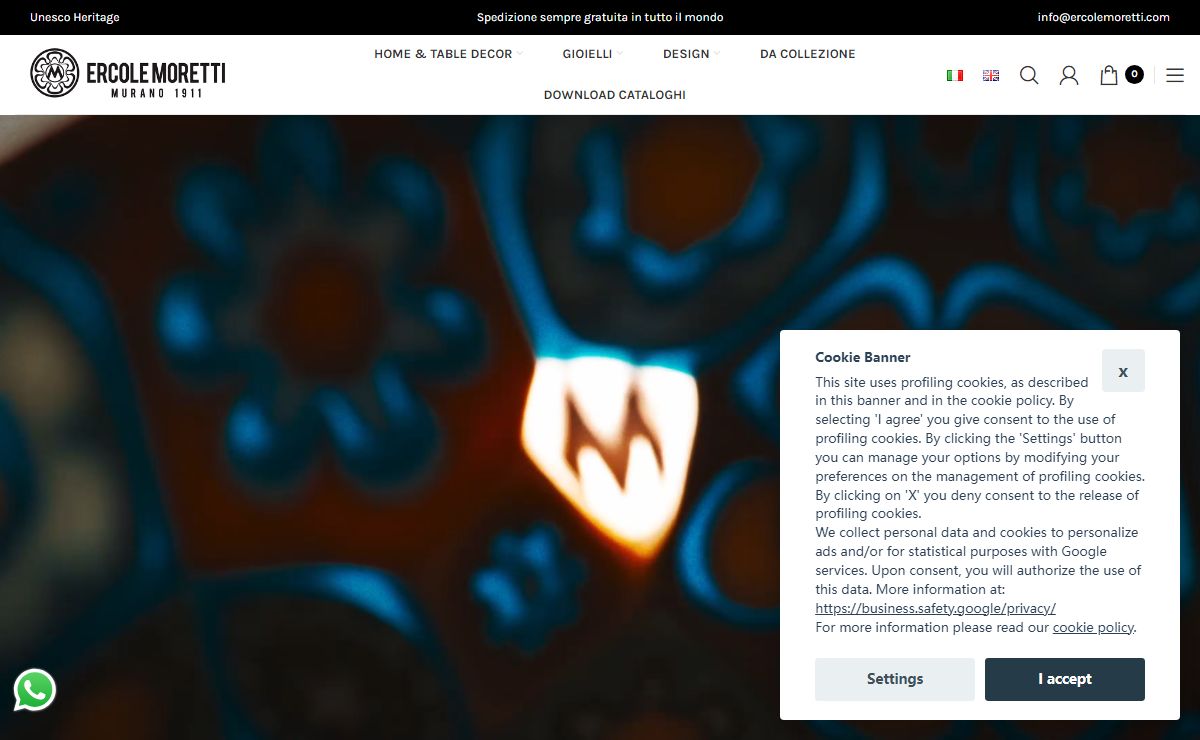Image resolution: width=1200 pixels, height=740 pixels.
Task: Expand the Design menu
Action: pos(691,54)
